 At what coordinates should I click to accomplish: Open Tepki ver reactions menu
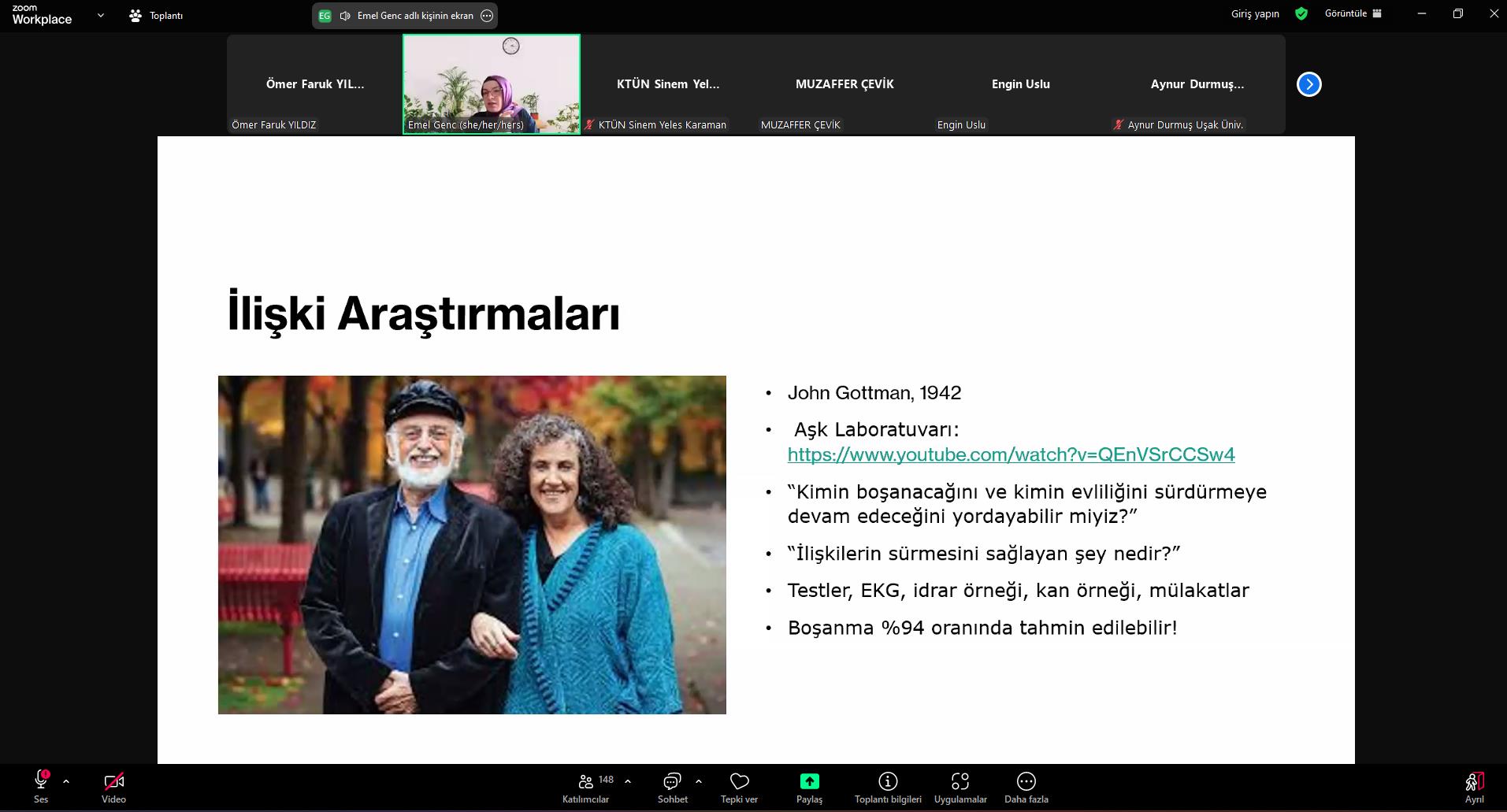tap(739, 787)
